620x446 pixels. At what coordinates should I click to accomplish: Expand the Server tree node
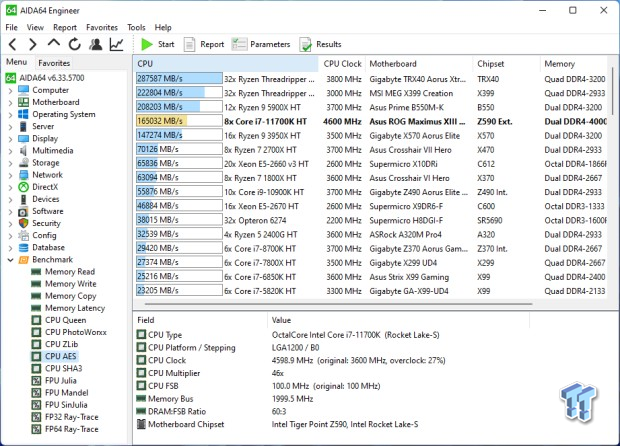(x=11, y=127)
